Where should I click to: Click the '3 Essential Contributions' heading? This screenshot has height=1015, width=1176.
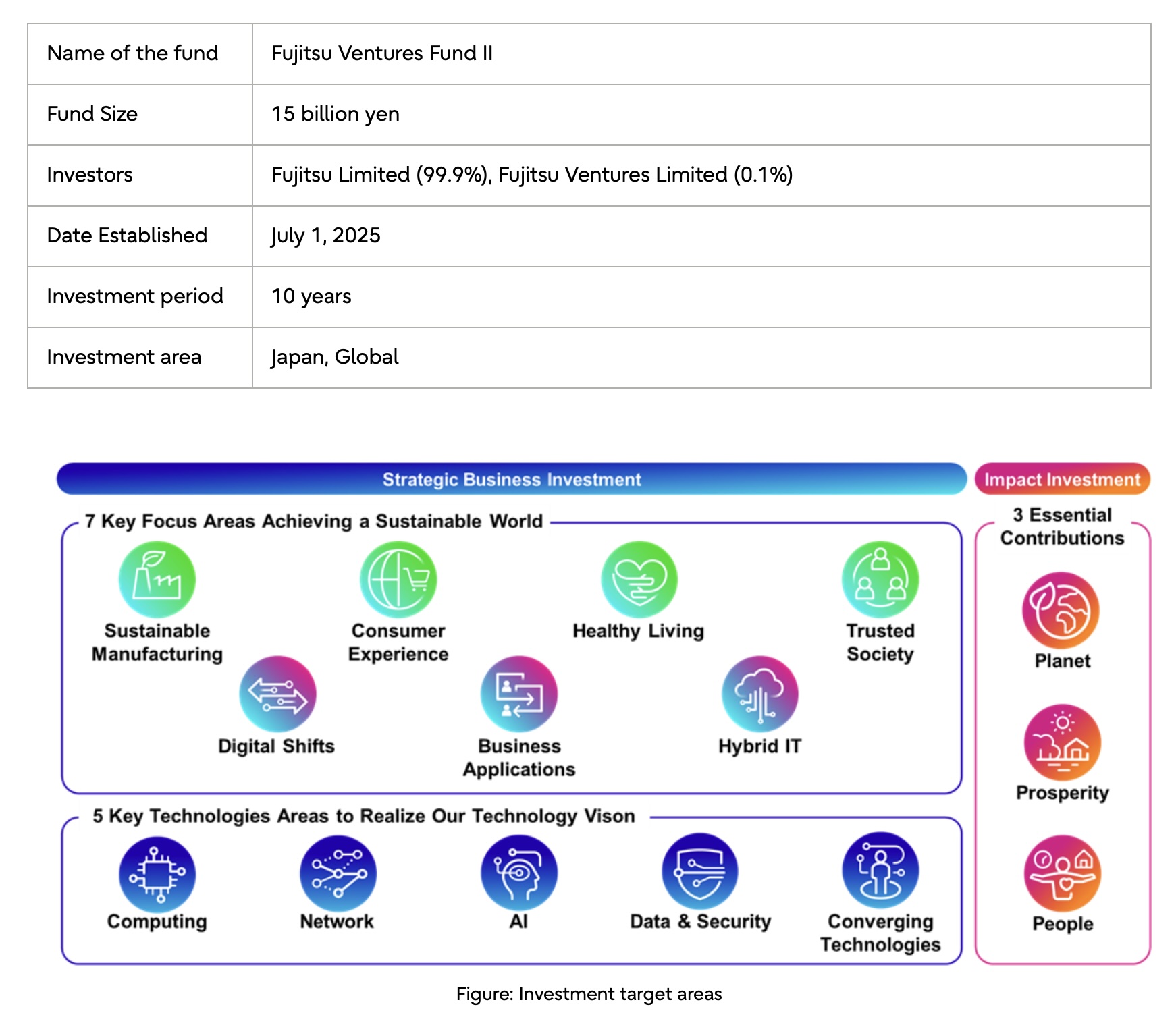pyautogui.click(x=1063, y=526)
